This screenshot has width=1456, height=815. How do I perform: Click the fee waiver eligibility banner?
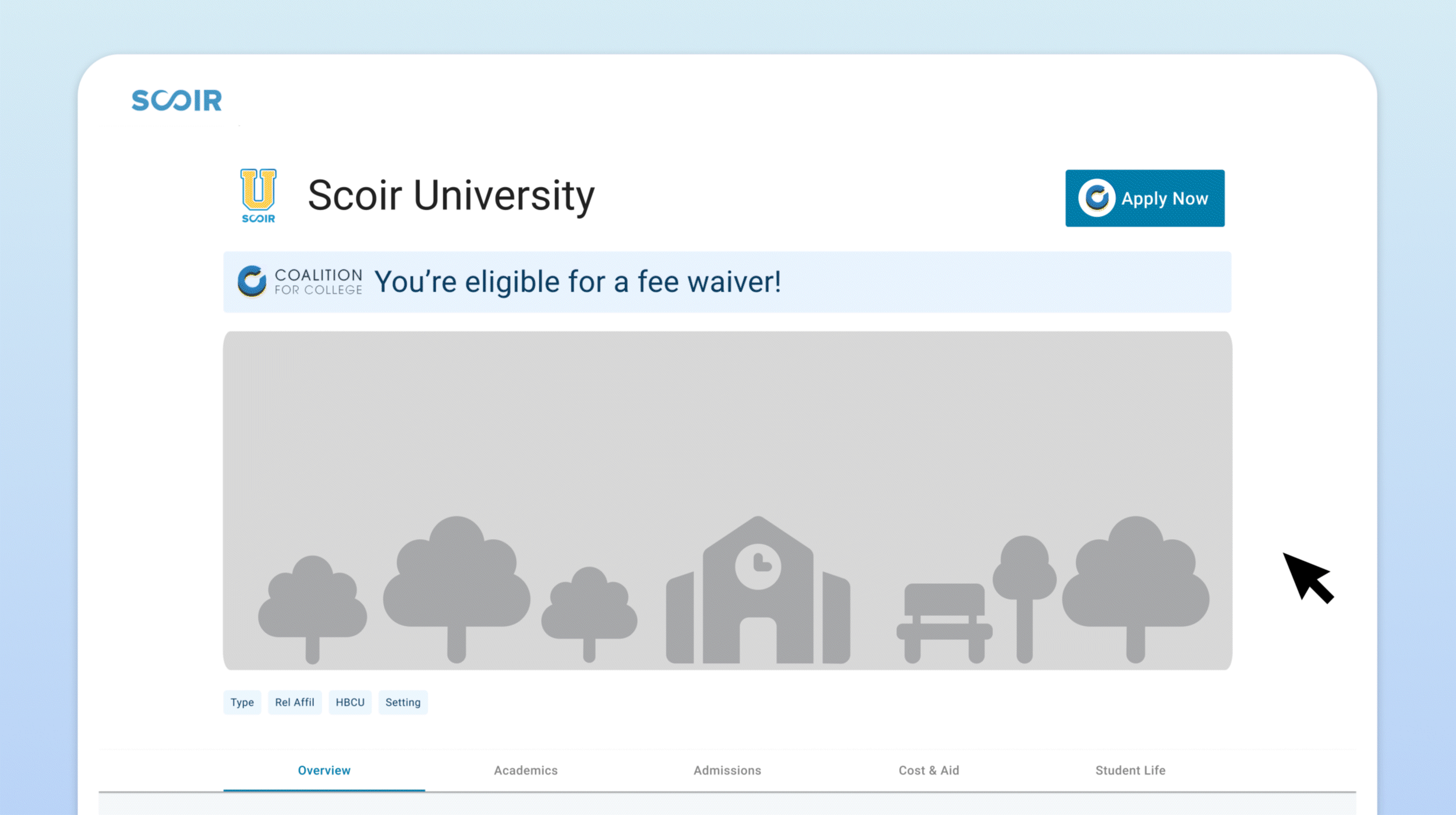tap(727, 282)
